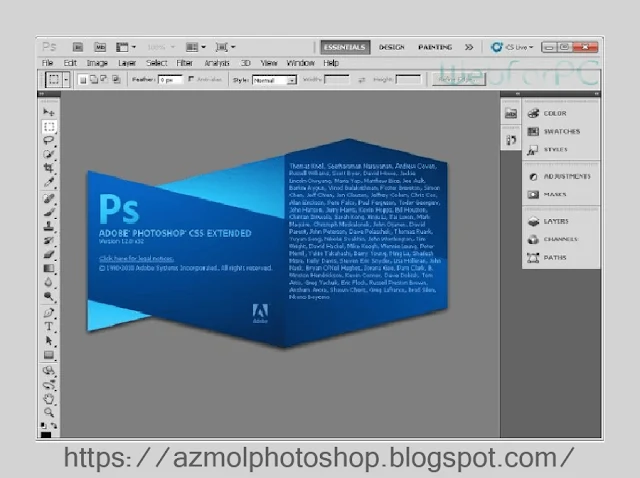The width and height of the screenshot is (640, 478).
Task: Choose Add to selection mode
Action: point(94,80)
